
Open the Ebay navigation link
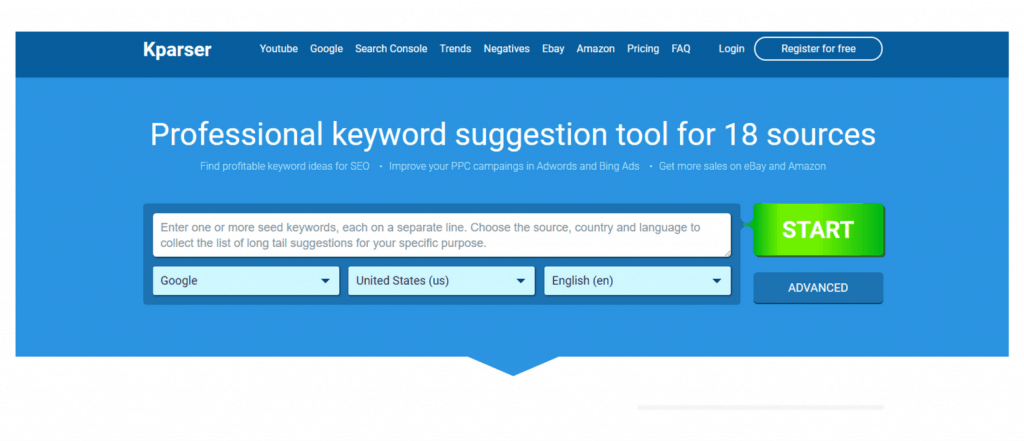pos(552,49)
